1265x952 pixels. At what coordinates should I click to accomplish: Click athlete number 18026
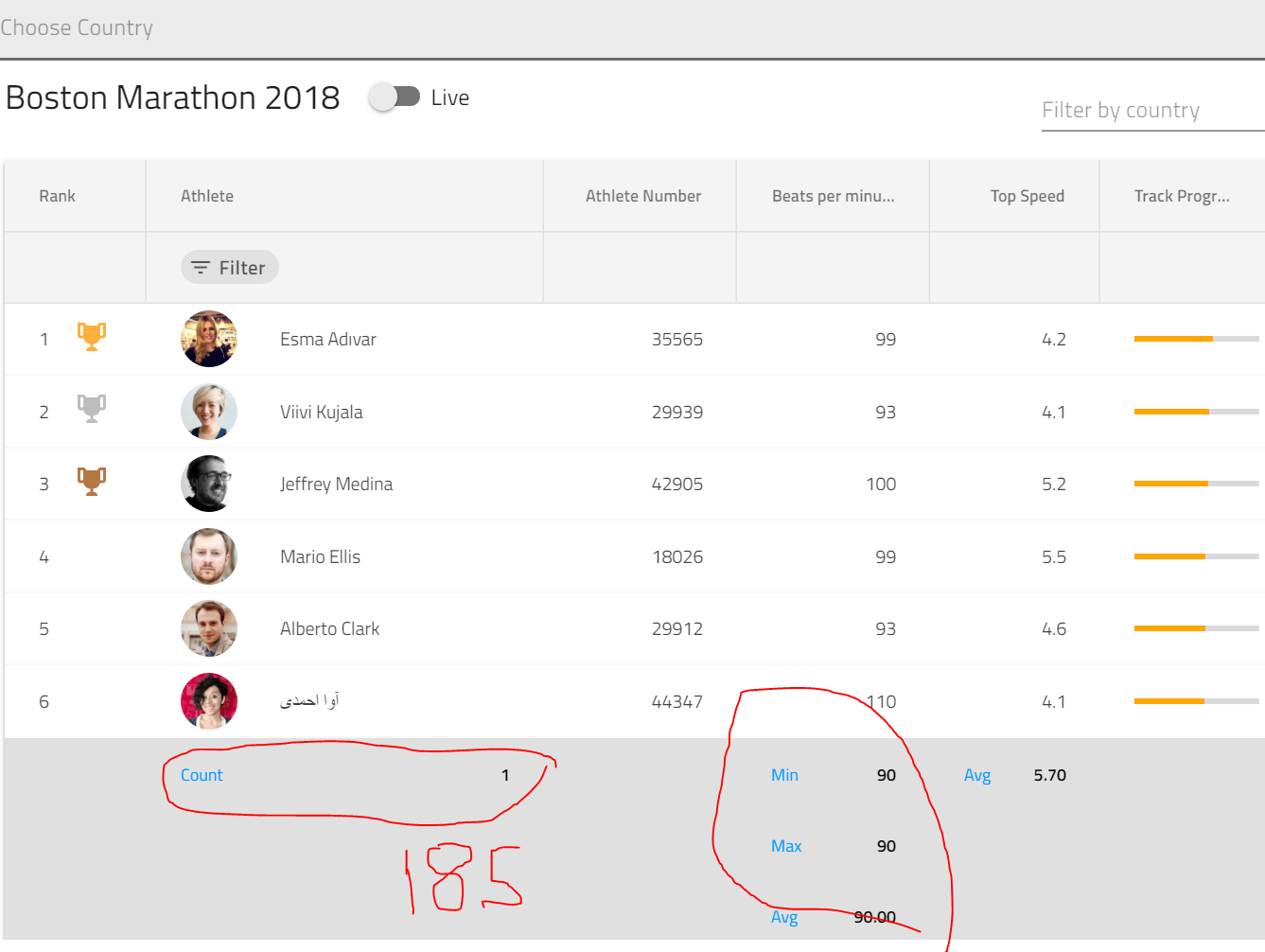click(677, 556)
